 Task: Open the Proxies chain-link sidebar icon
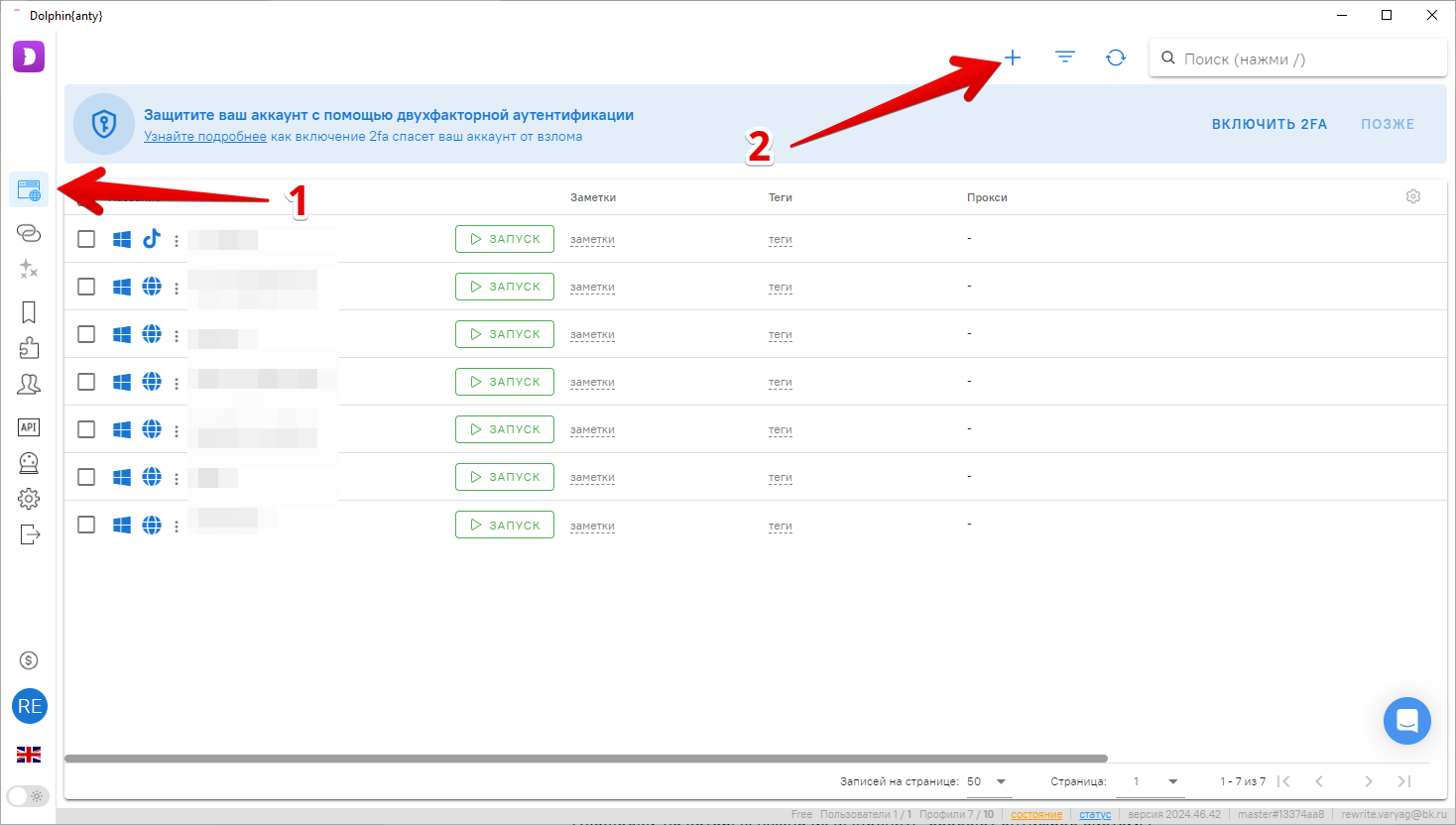click(x=29, y=233)
